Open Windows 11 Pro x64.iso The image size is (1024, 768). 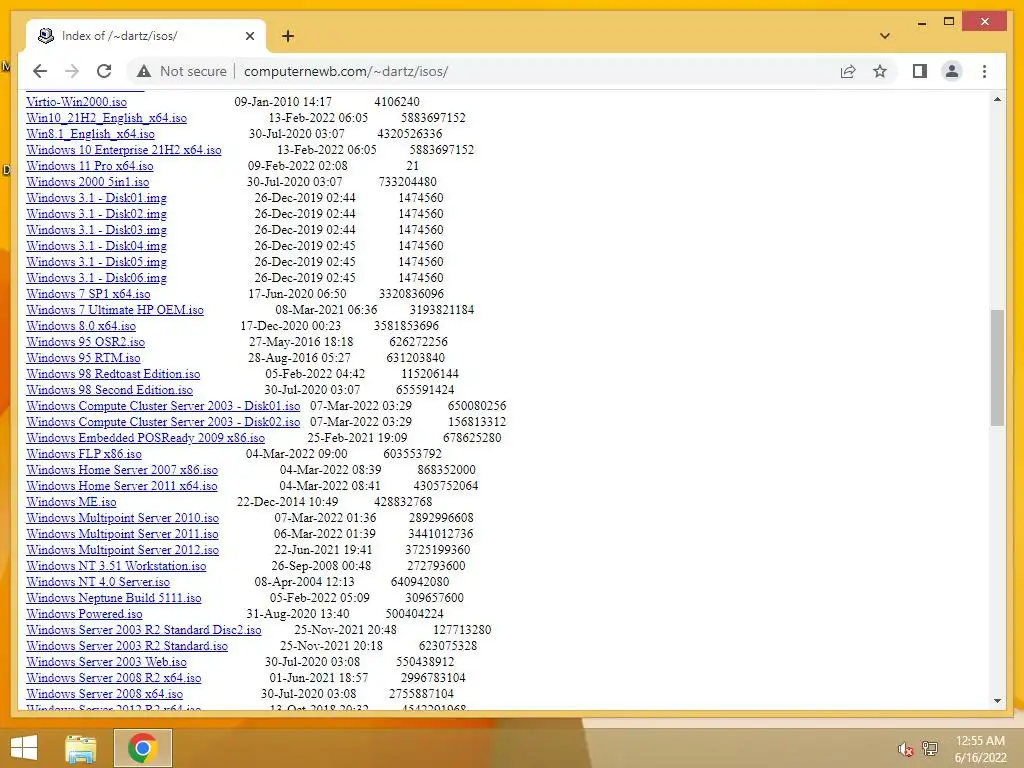tap(90, 166)
